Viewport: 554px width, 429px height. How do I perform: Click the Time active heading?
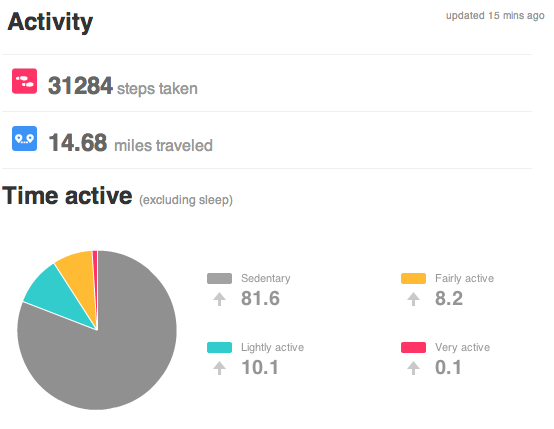[x=67, y=196]
